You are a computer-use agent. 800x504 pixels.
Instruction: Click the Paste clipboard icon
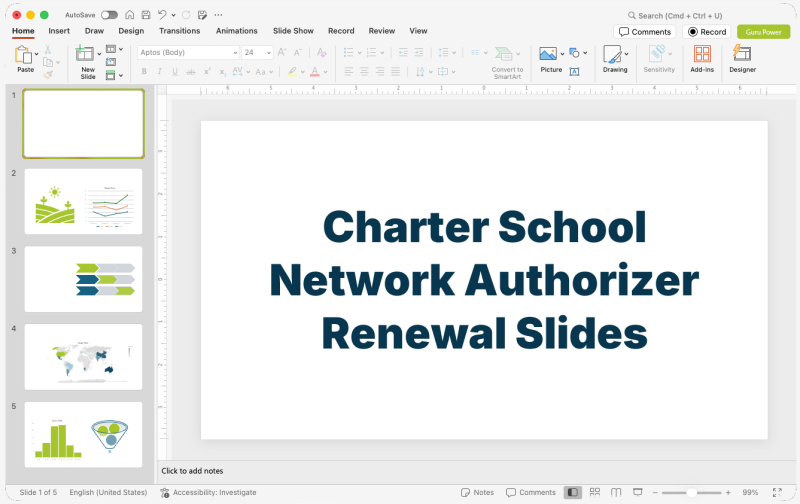tap(23, 54)
